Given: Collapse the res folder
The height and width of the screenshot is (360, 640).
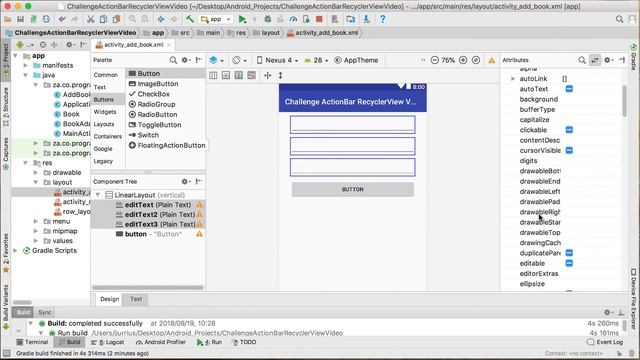Looking at the screenshot, I should click(x=26, y=163).
